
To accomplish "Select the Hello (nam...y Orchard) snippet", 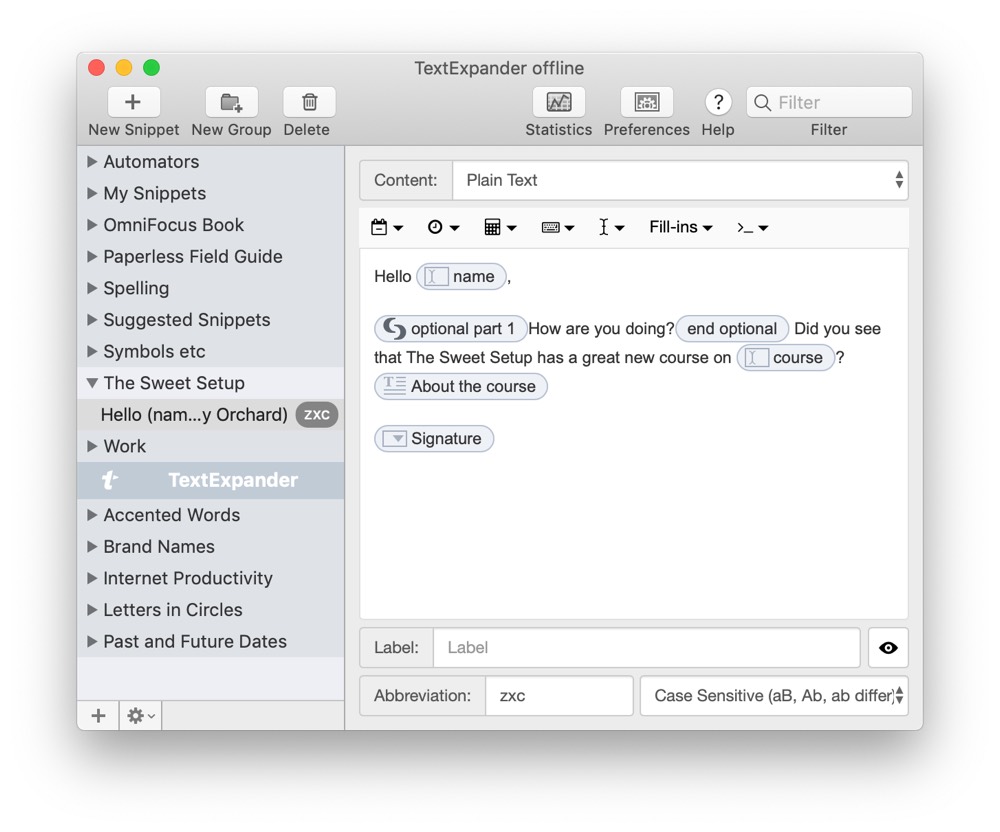I will 210,414.
